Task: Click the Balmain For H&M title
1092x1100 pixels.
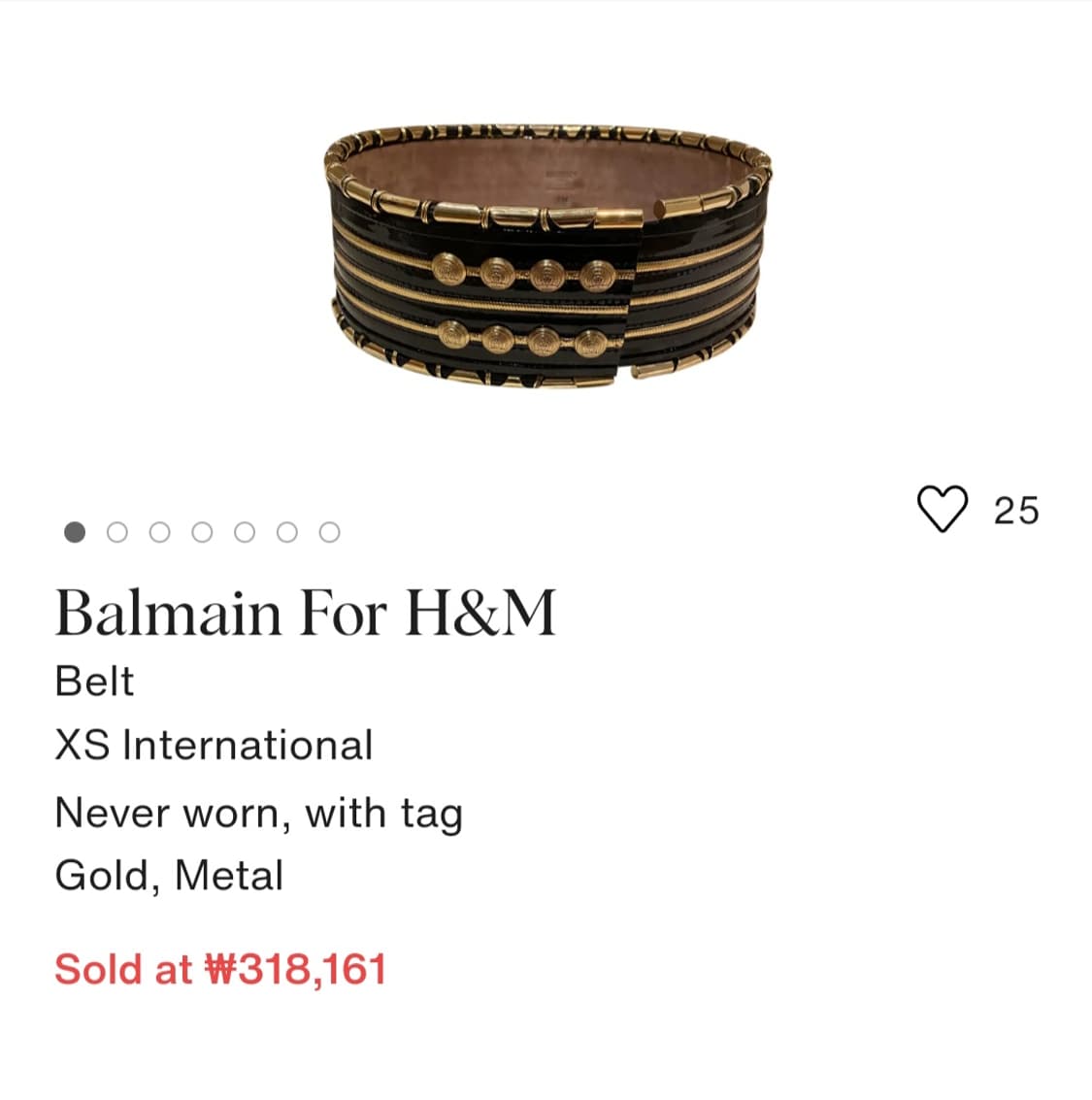Action: [306, 614]
